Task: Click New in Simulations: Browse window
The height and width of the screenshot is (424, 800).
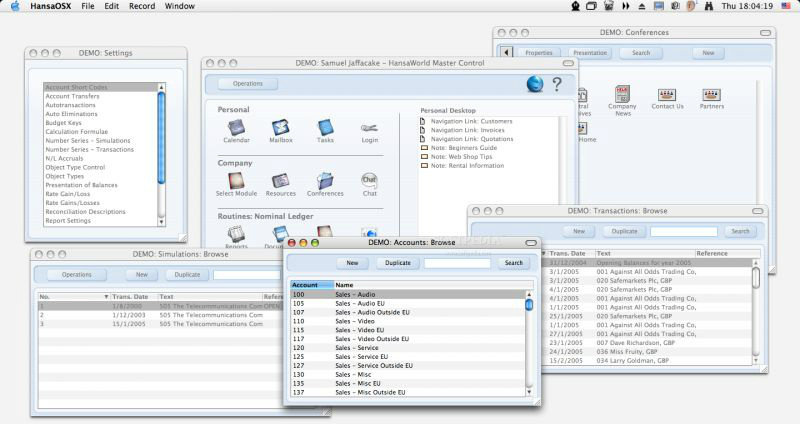Action: [142, 275]
